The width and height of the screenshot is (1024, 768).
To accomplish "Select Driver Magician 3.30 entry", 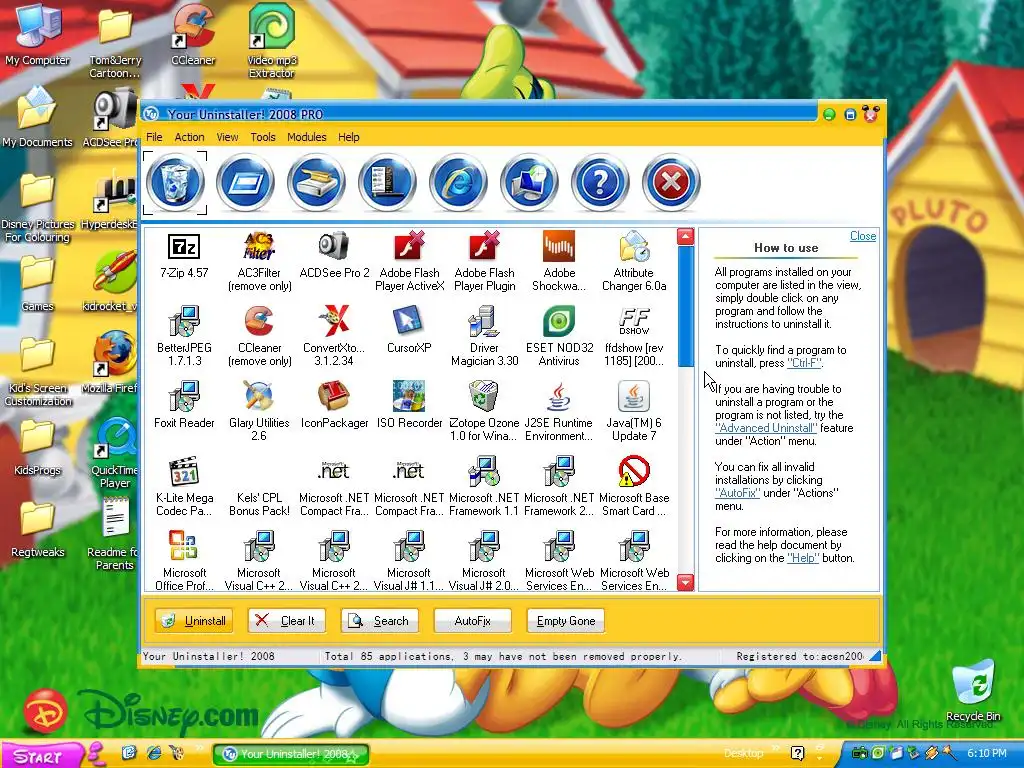I will click(485, 337).
